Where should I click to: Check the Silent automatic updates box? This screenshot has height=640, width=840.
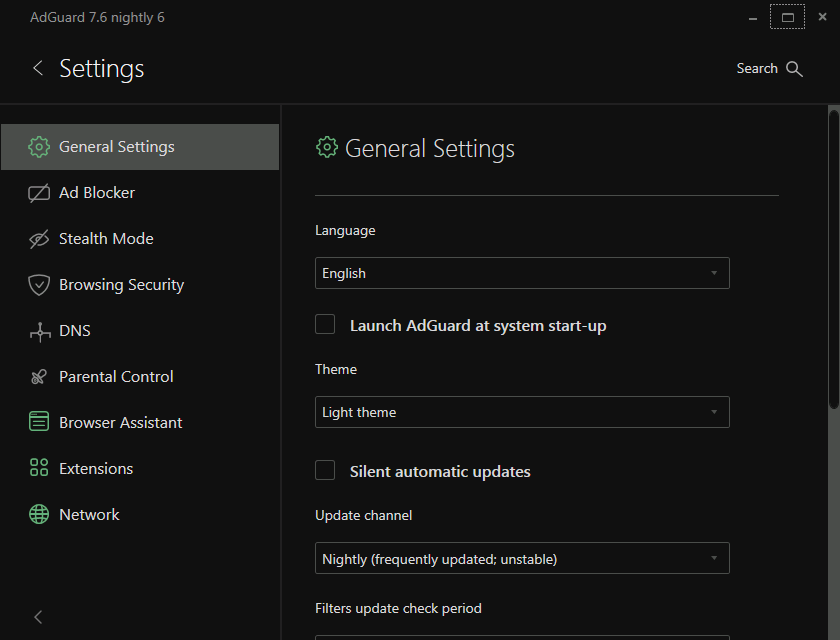325,470
